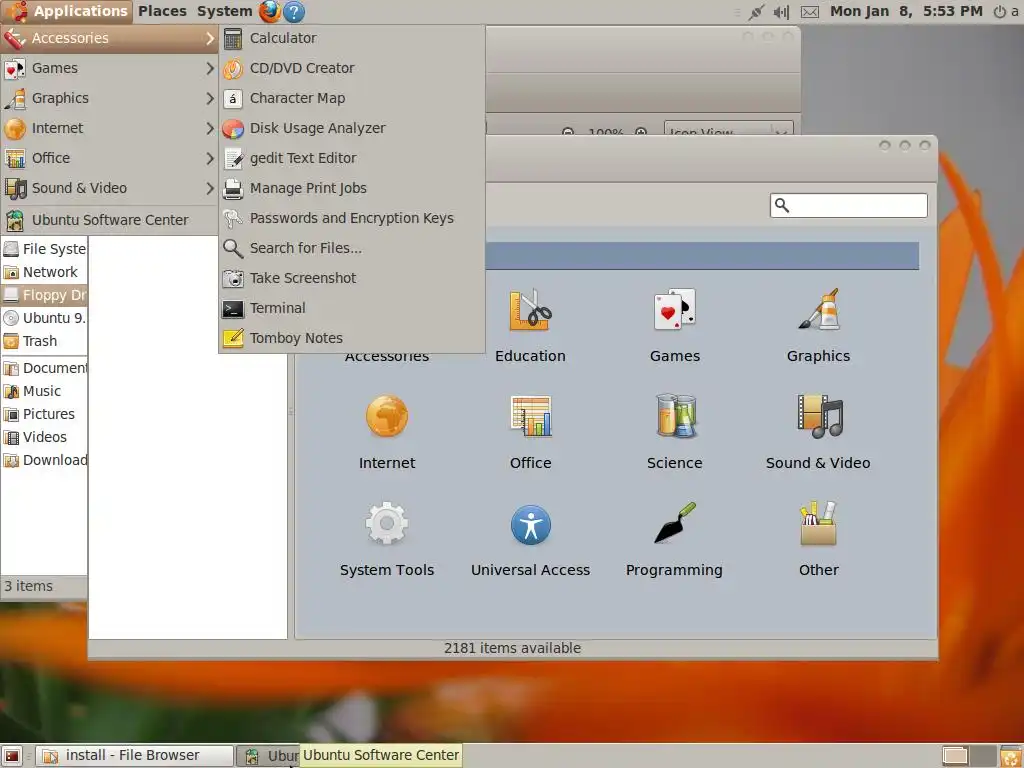Click the Icon View dropdown in File Browser
This screenshot has width=1024, height=768.
click(x=729, y=129)
